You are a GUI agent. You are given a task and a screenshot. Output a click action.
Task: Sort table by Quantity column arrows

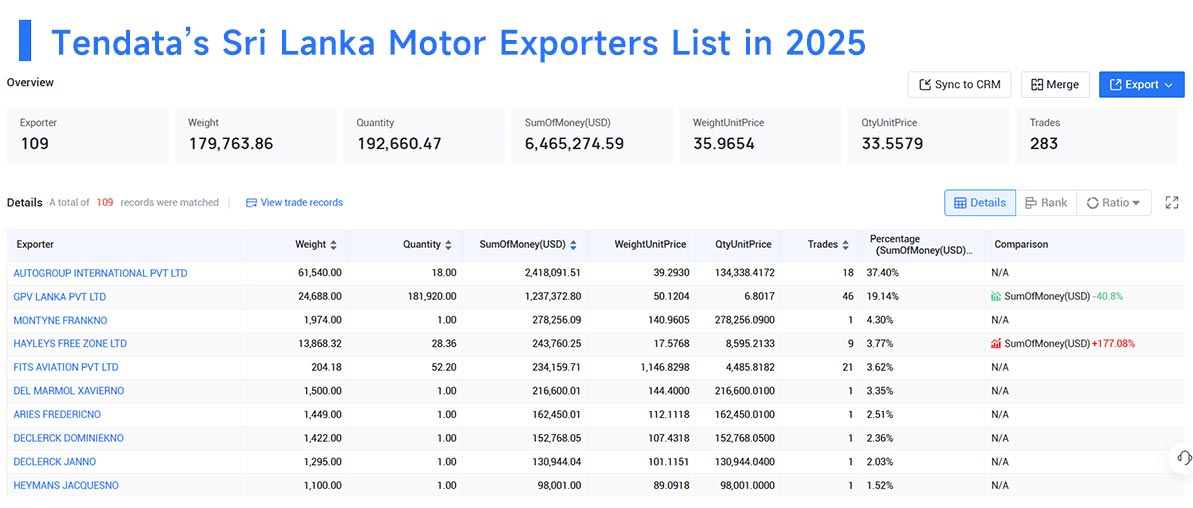(x=448, y=245)
